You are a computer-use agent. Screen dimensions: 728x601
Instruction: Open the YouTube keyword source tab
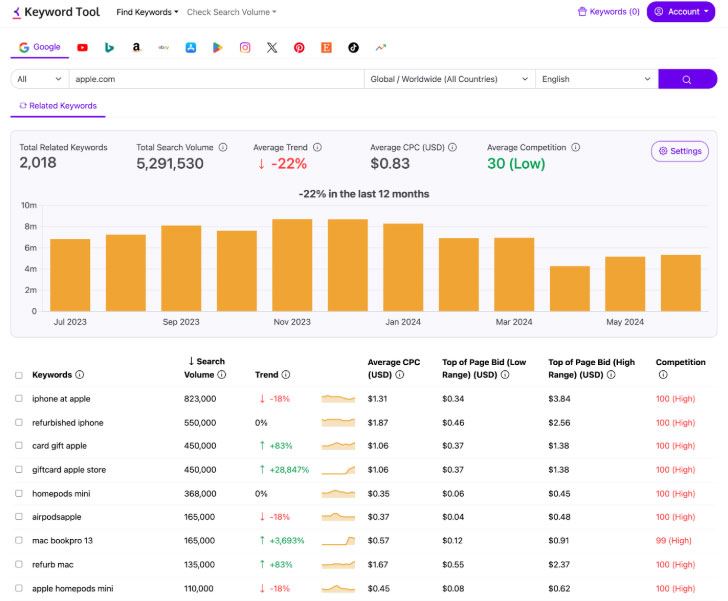click(83, 47)
